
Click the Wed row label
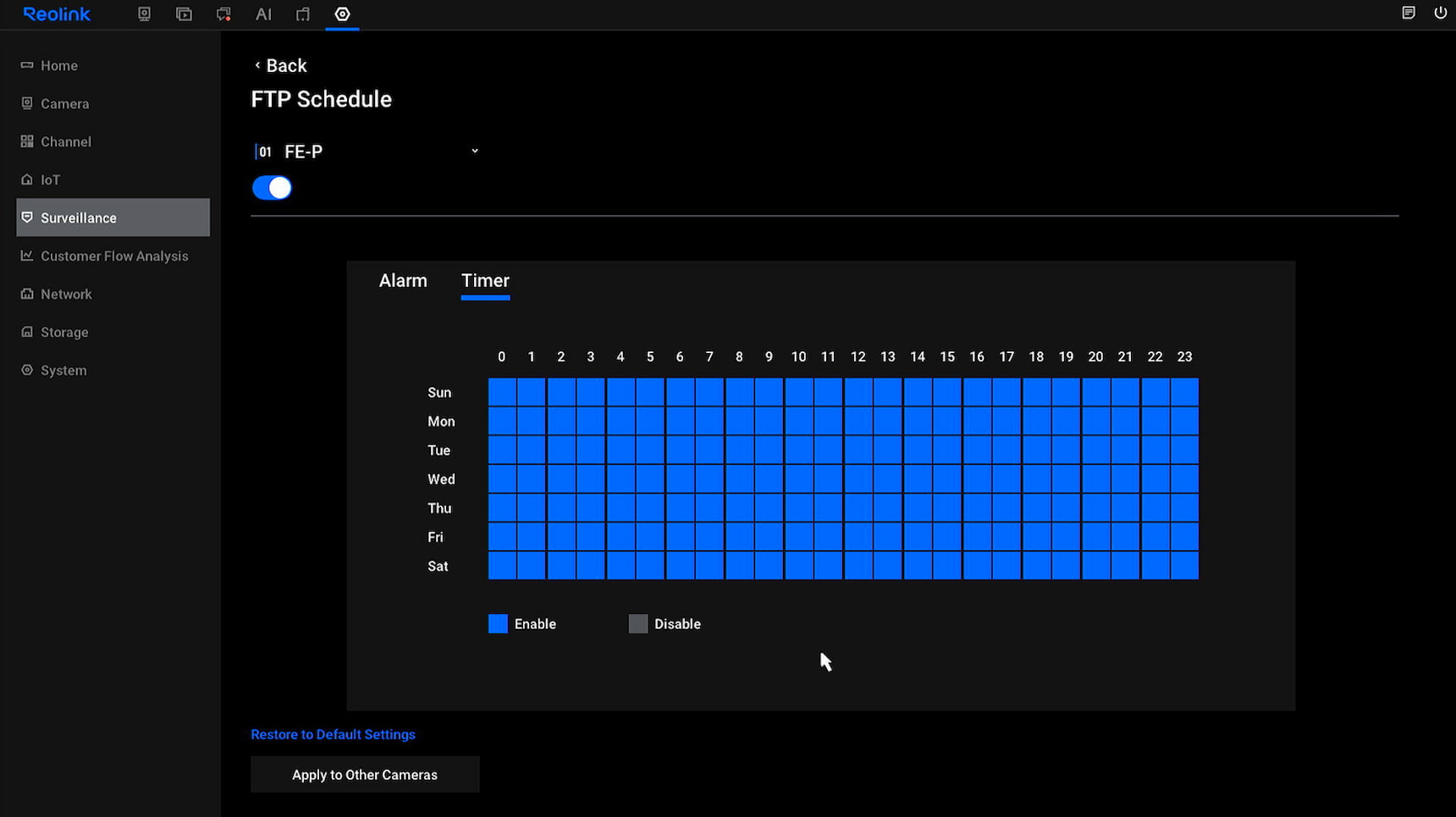point(441,479)
